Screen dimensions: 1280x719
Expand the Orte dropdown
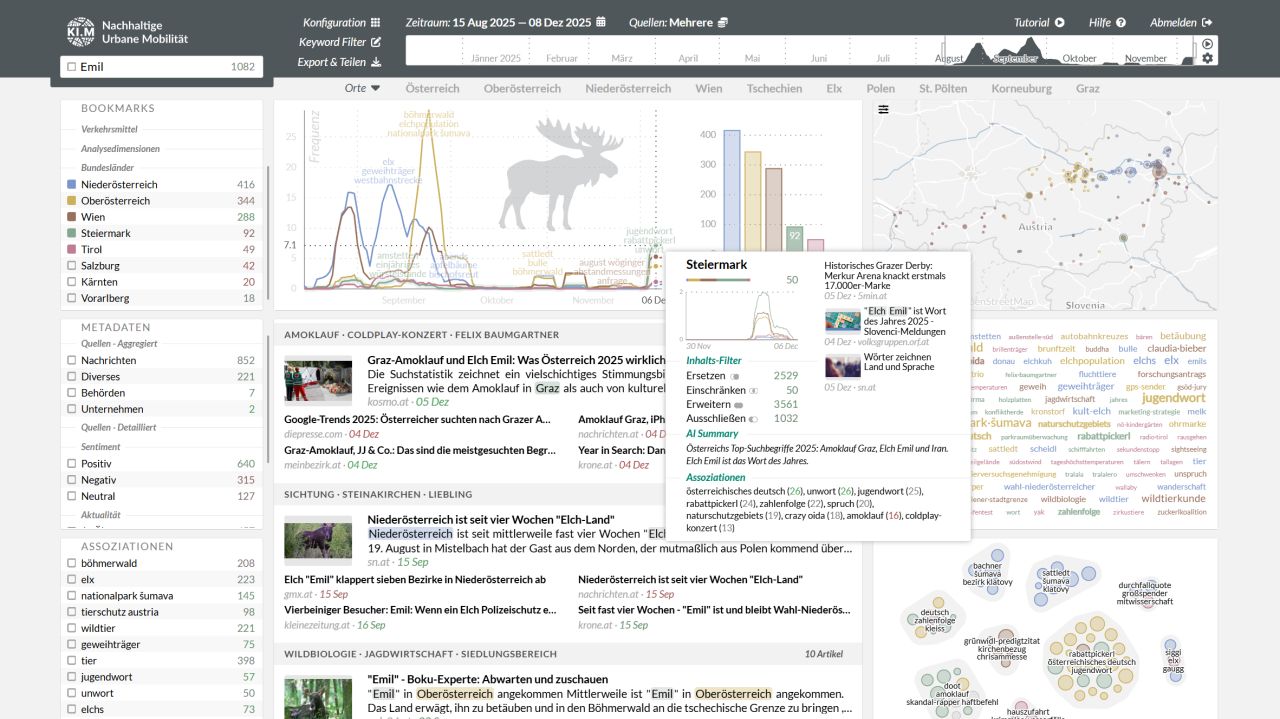(x=362, y=88)
